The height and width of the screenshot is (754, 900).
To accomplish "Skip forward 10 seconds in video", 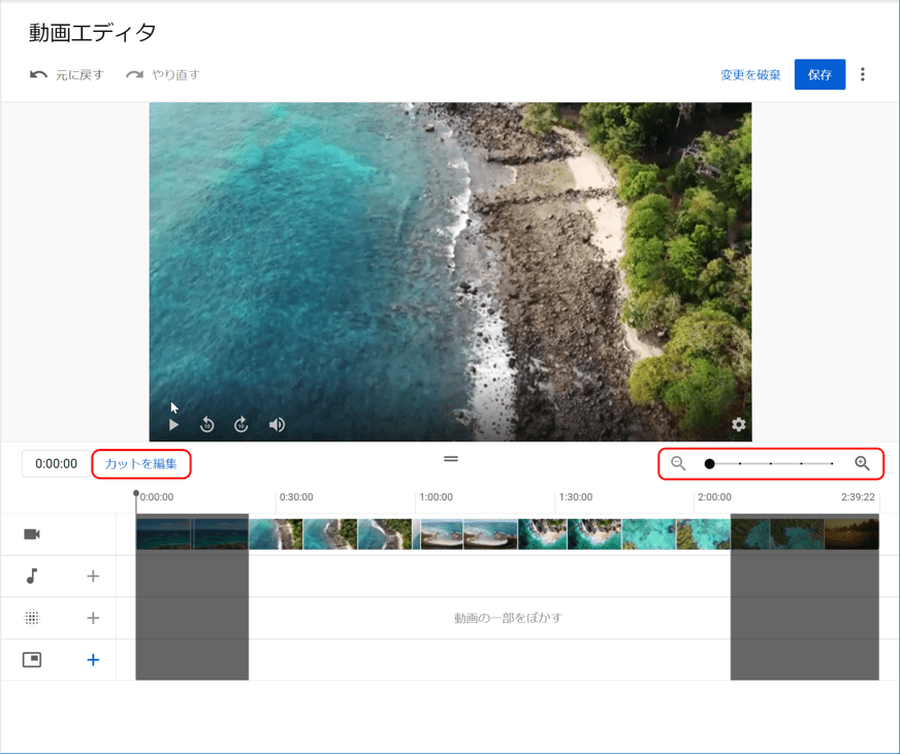I will pyautogui.click(x=241, y=425).
